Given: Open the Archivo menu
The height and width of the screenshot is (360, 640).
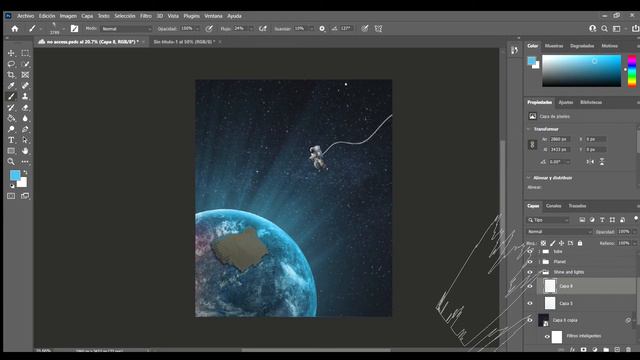Looking at the screenshot, I should 25,16.
